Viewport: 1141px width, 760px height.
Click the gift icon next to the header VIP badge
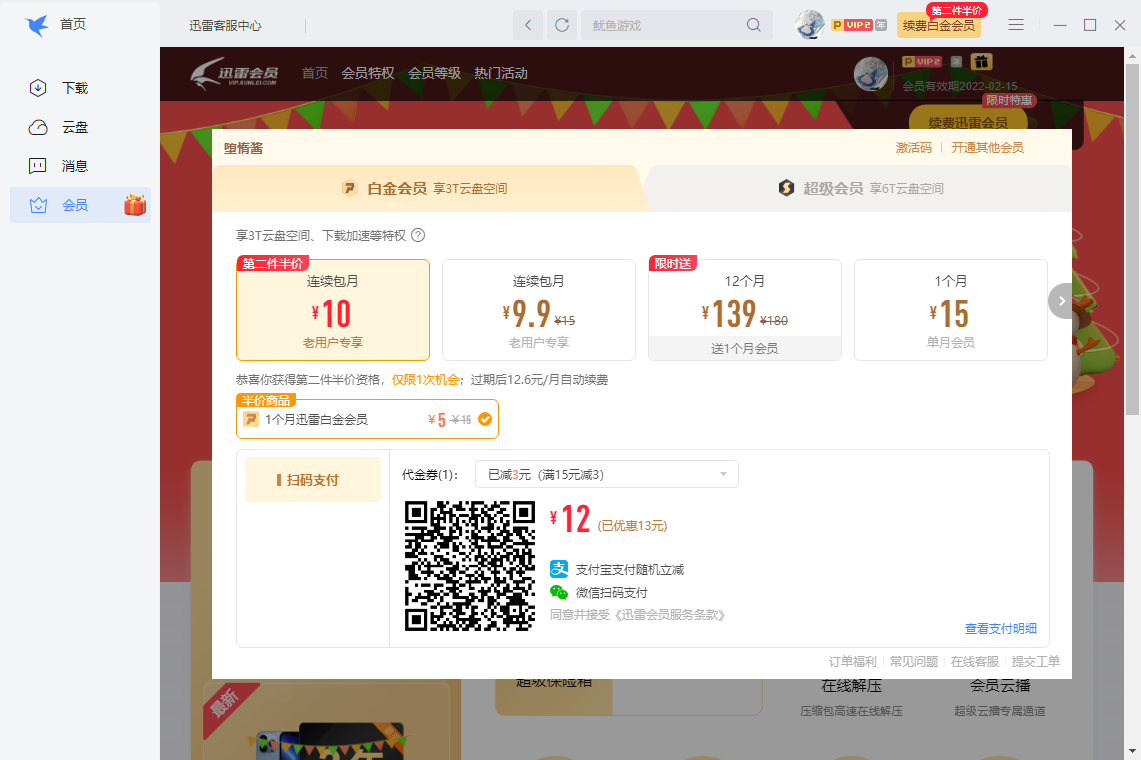[x=981, y=62]
